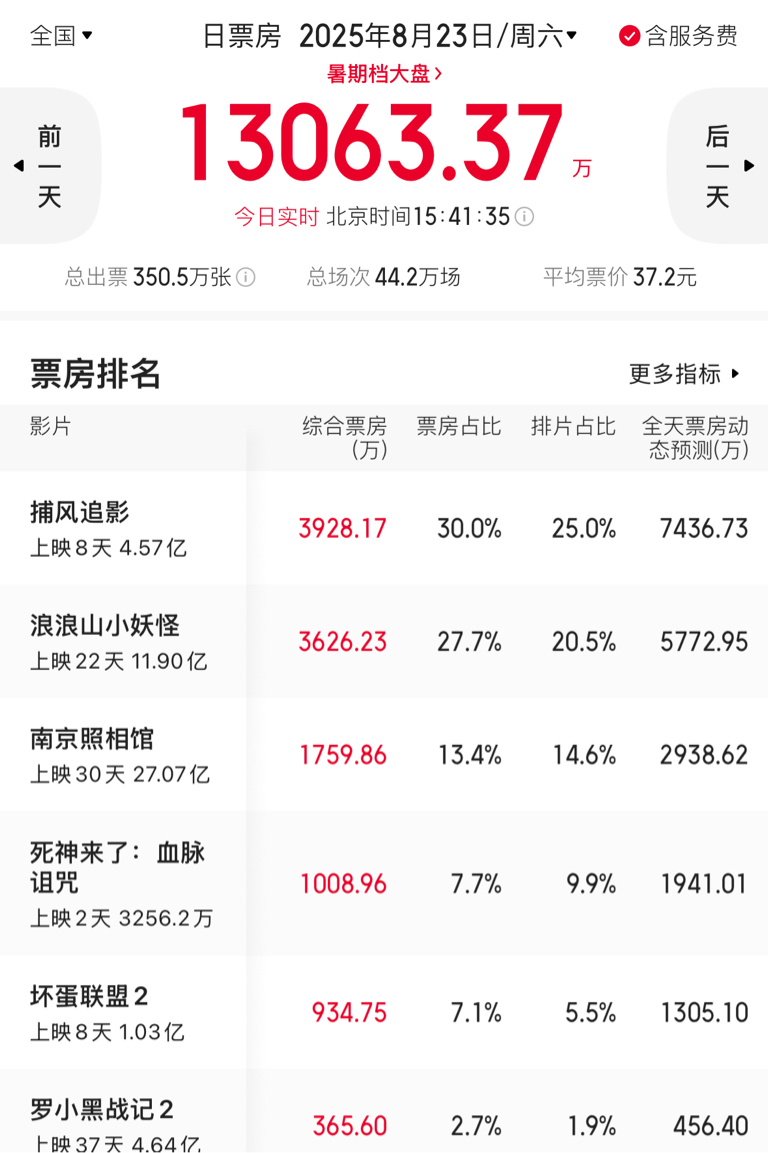Open 暑期档大盘 link

(384, 74)
